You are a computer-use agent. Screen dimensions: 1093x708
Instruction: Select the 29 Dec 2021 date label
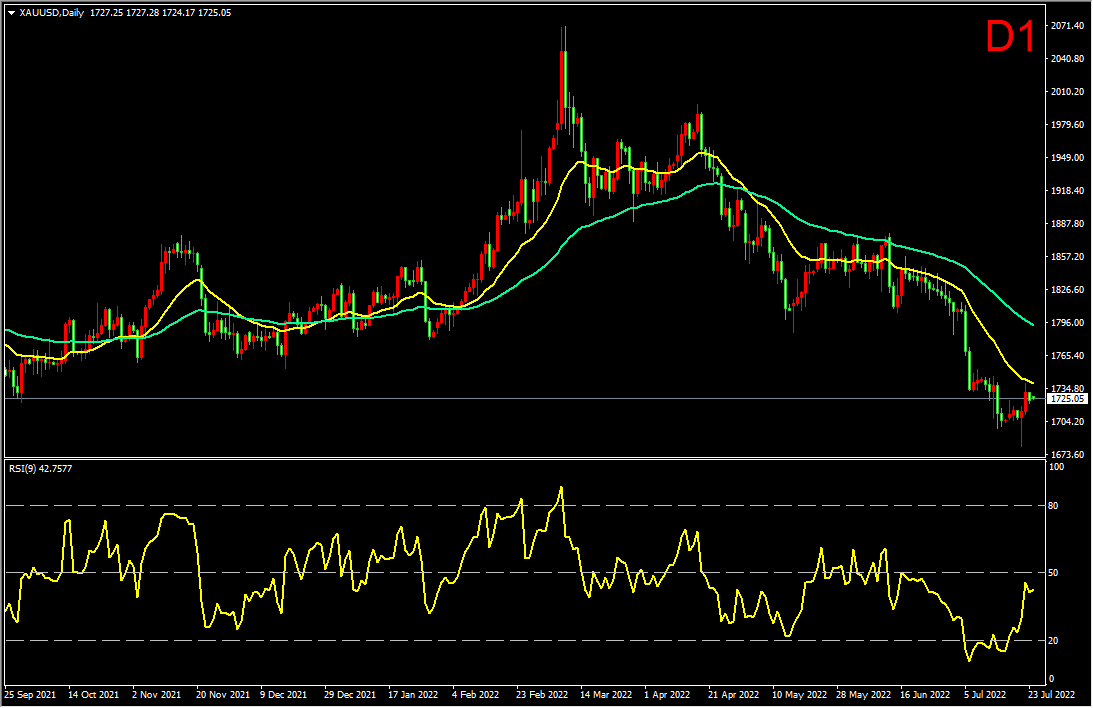350,695
